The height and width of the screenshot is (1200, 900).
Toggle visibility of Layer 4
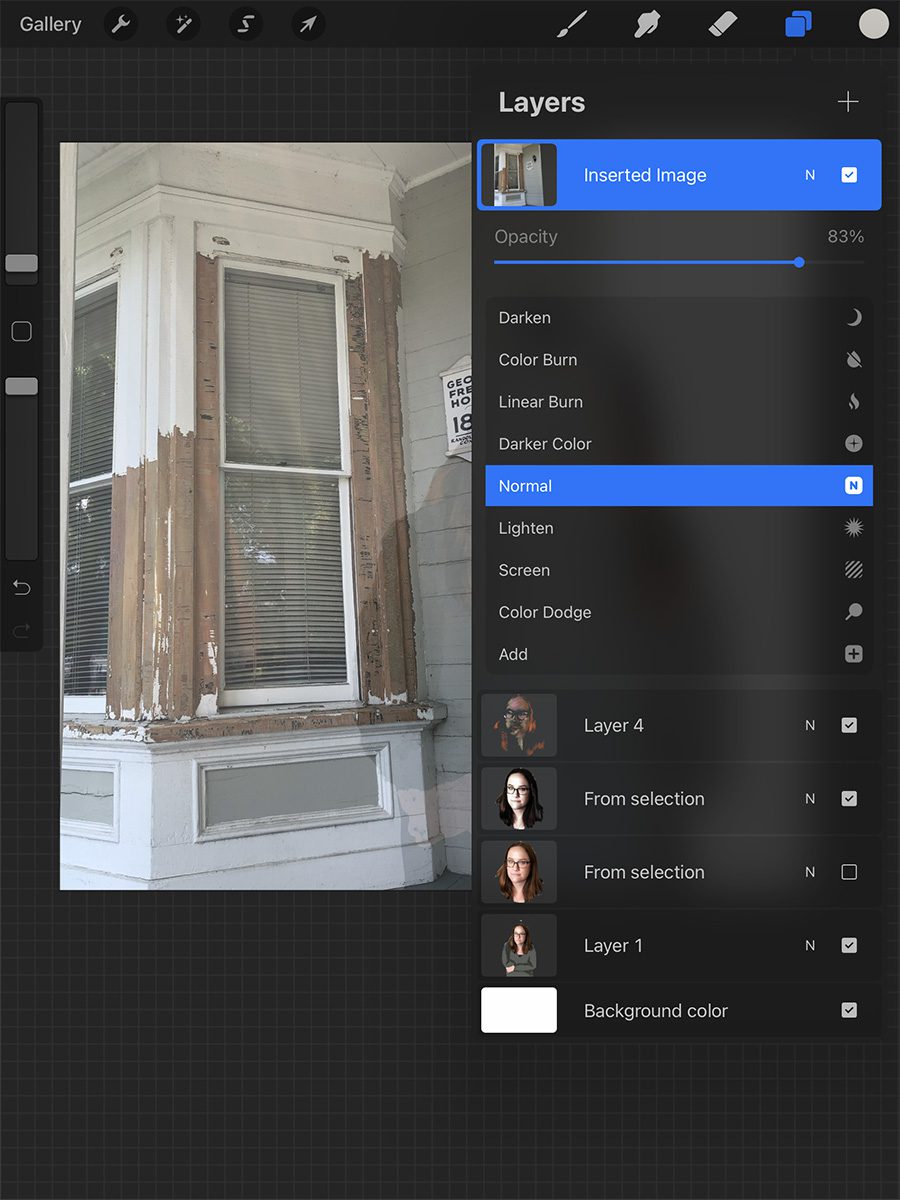pyautogui.click(x=849, y=725)
